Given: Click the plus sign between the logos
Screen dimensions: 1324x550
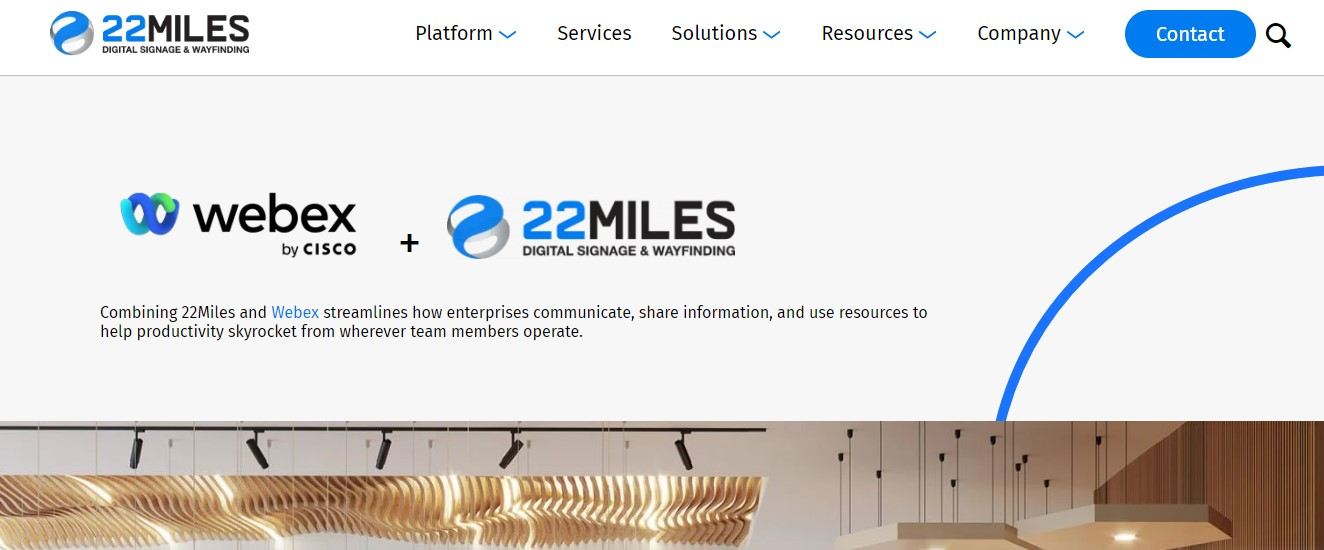Looking at the screenshot, I should pos(409,242).
